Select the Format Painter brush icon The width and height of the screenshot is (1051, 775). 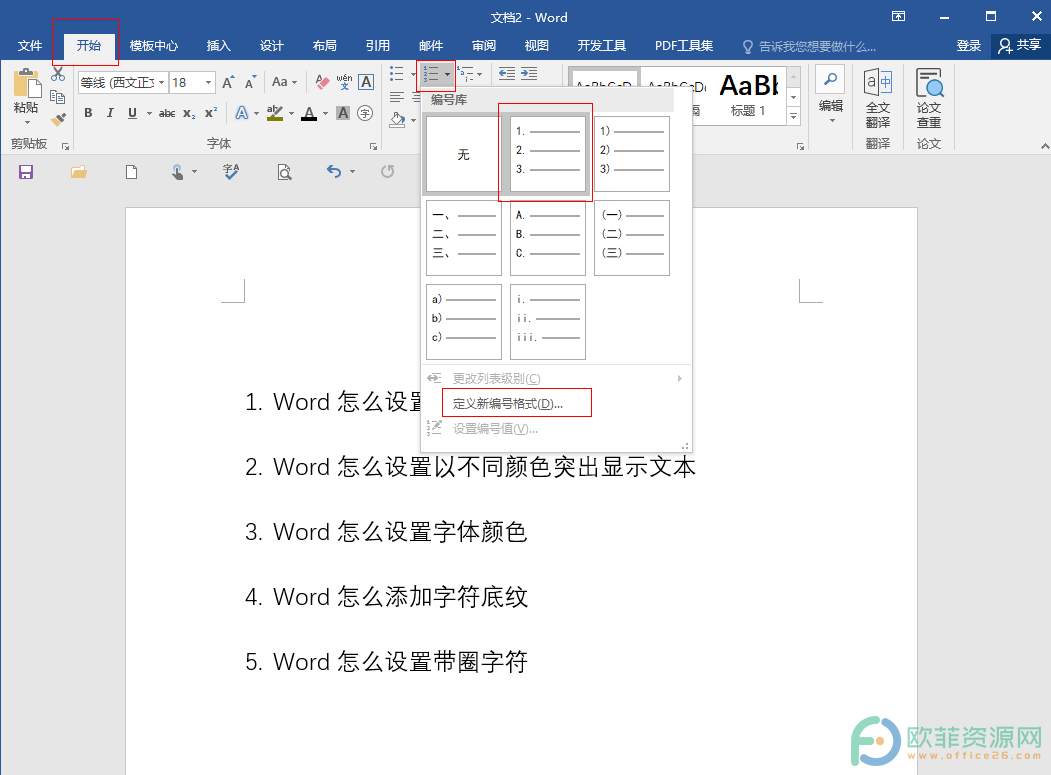(58, 119)
